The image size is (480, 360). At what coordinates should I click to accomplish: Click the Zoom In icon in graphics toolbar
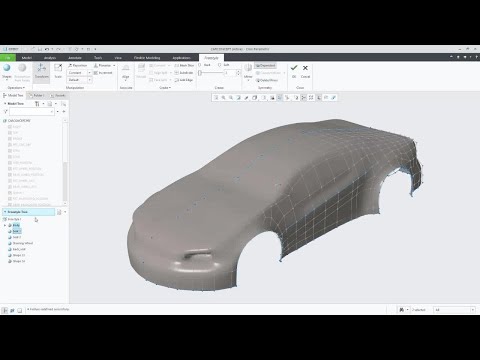pyautogui.click(x=224, y=98)
